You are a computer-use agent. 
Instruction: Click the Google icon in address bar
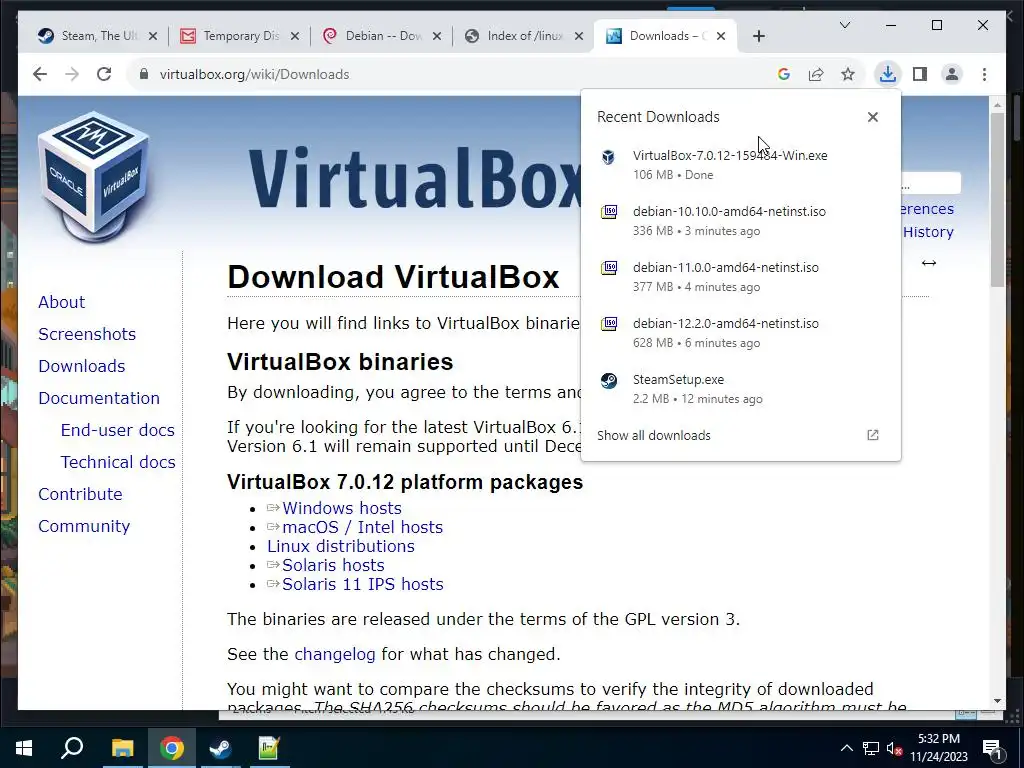(x=784, y=74)
